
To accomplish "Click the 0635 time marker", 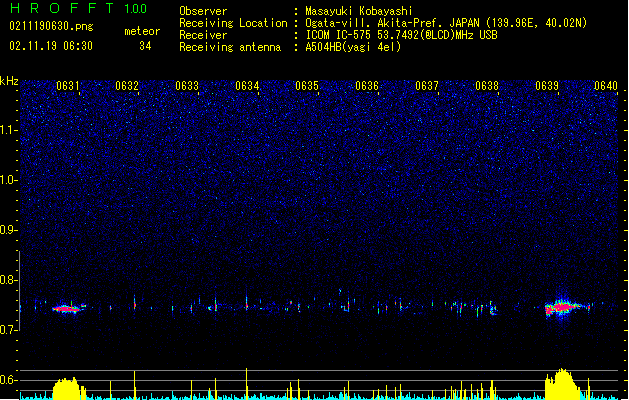I will 307,86.
